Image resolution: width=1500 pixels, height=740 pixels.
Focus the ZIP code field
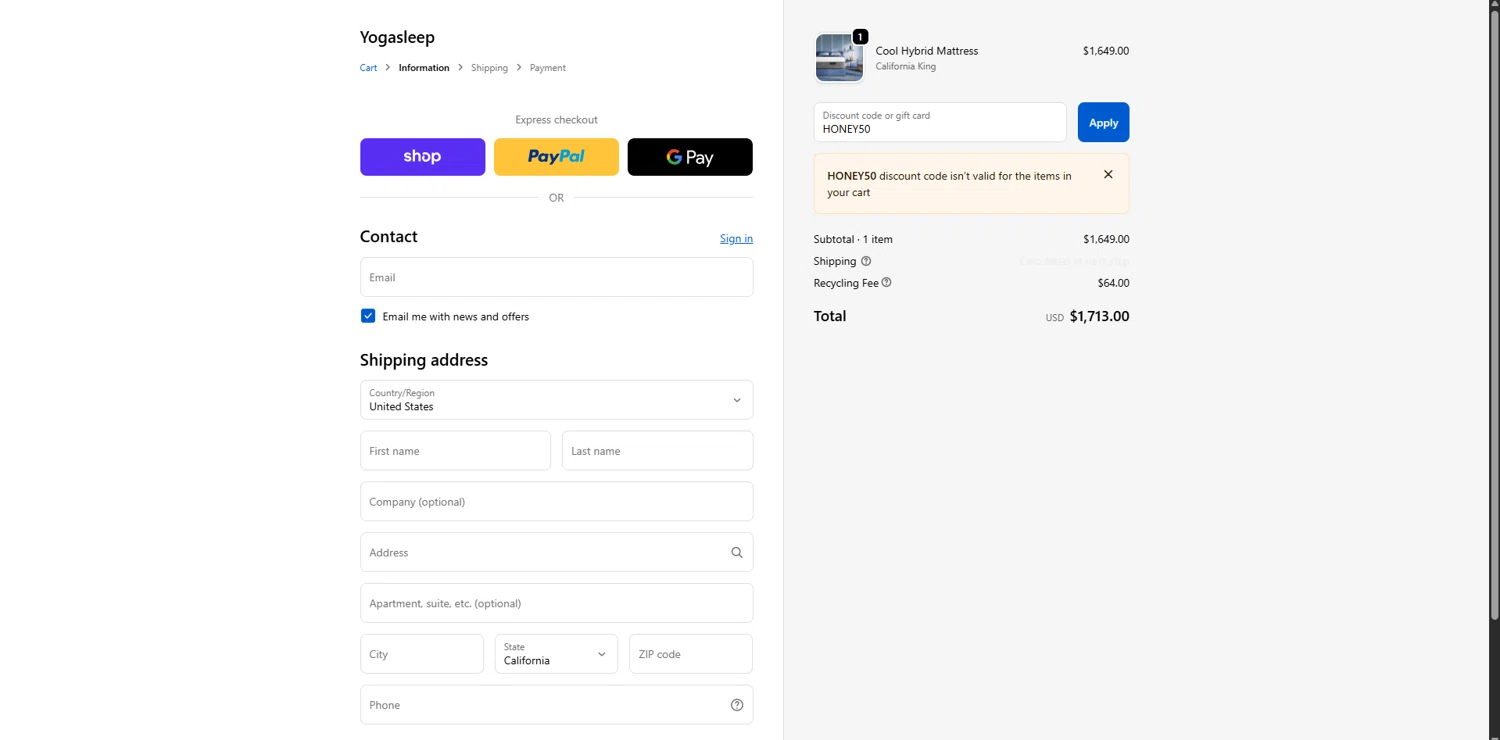tap(691, 654)
